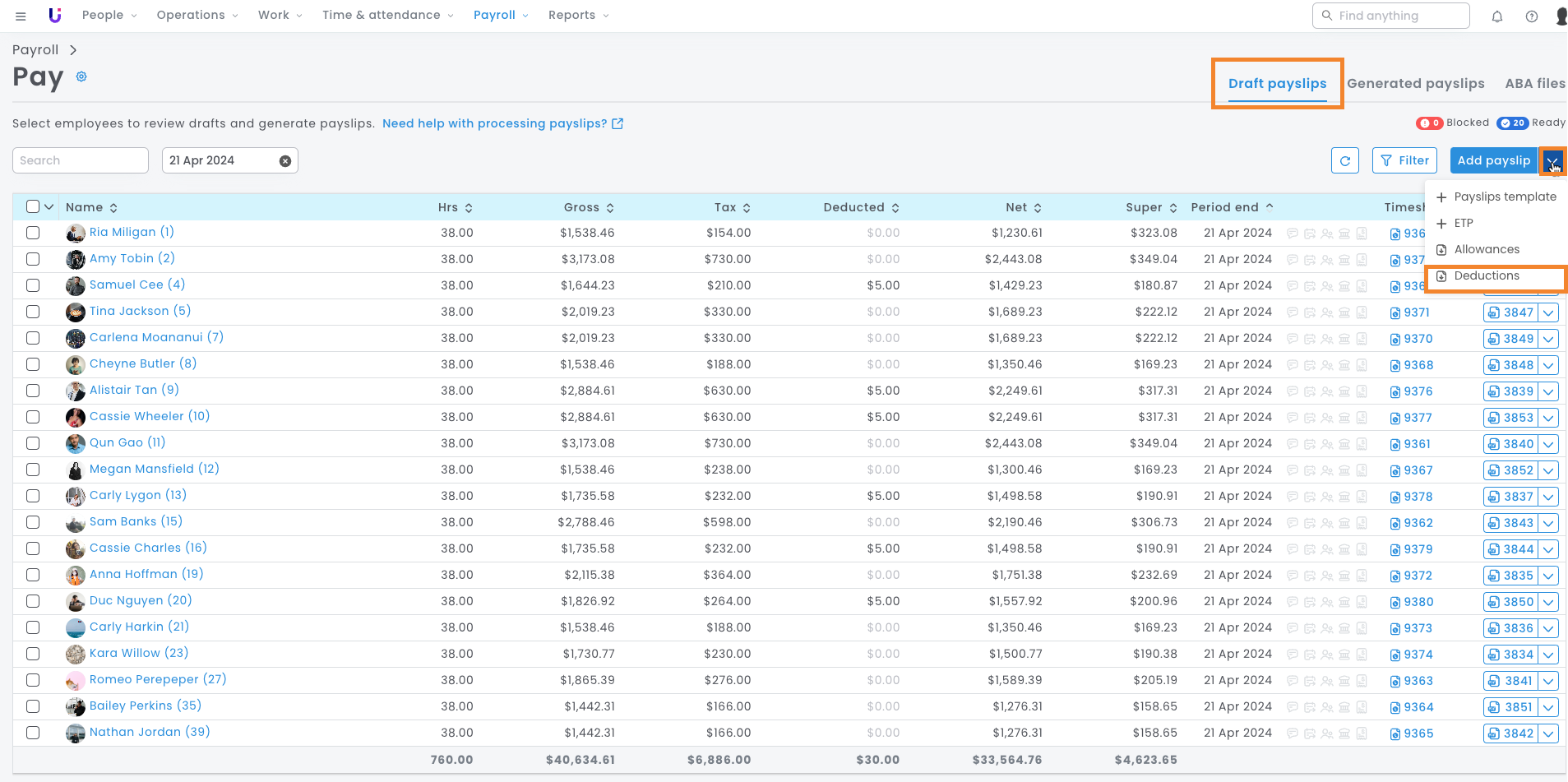The width and height of the screenshot is (1568, 782).
Task: Click the help question mark icon
Action: pyautogui.click(x=1531, y=16)
